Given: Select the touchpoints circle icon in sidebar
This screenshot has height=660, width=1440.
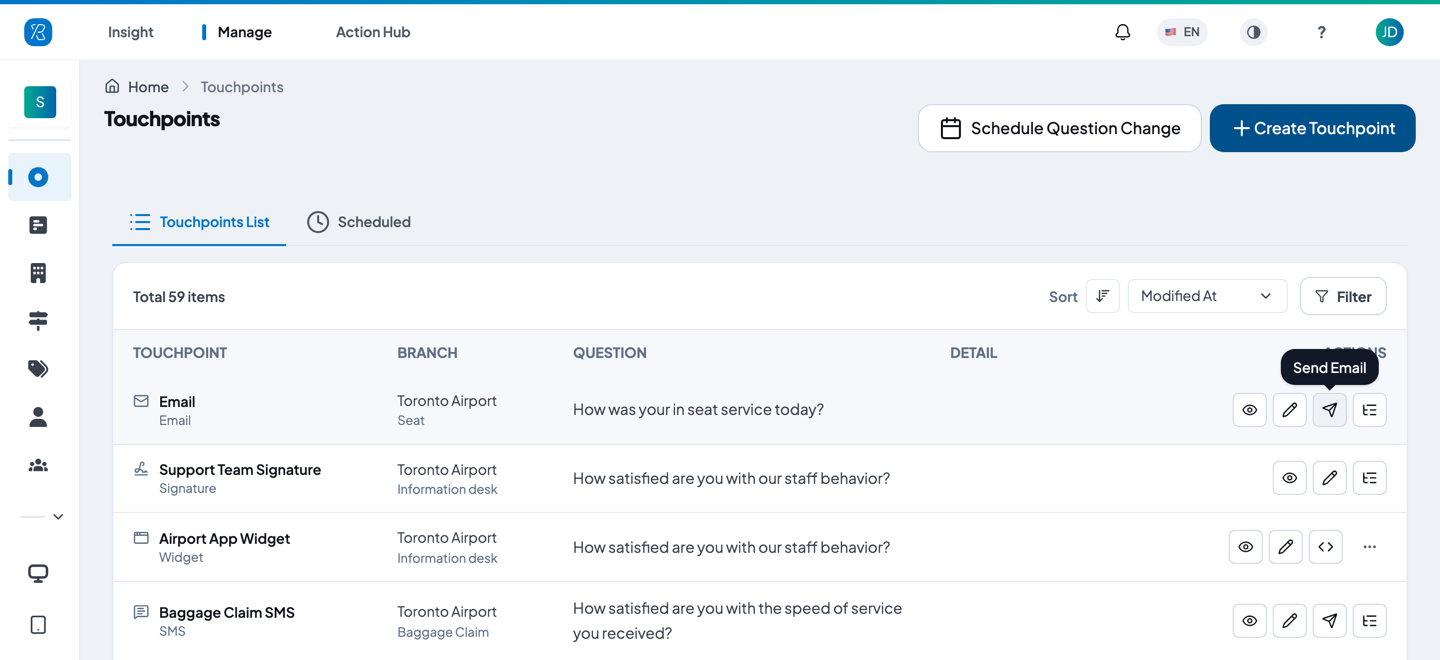Looking at the screenshot, I should (38, 177).
